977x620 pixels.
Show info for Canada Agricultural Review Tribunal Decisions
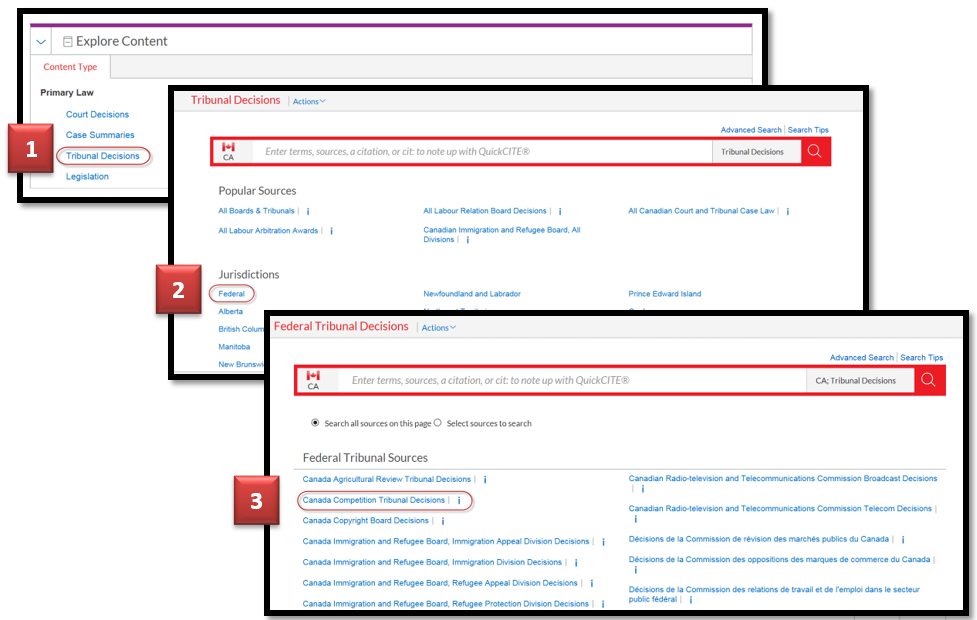tap(485, 480)
